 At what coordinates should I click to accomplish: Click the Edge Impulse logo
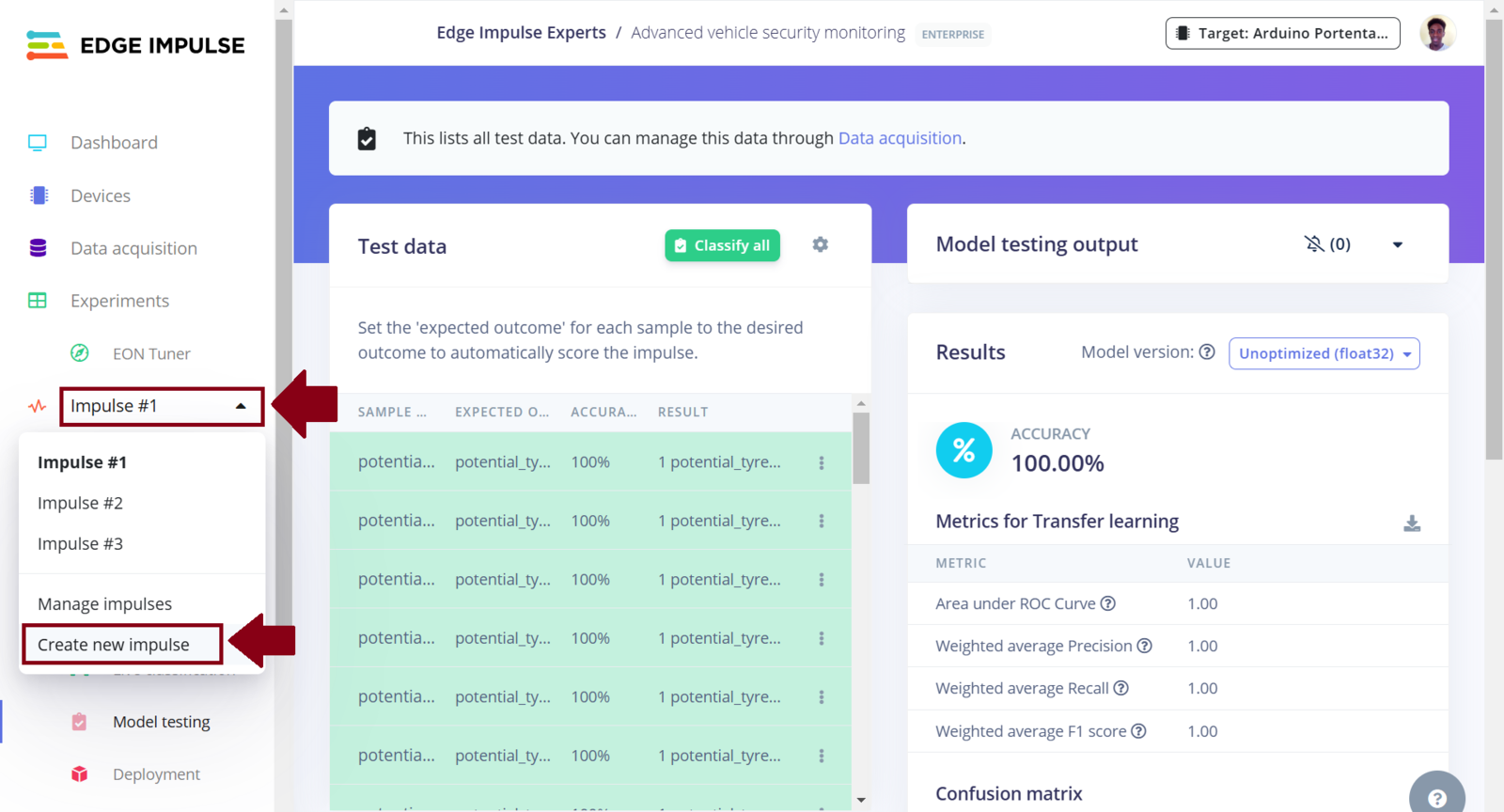point(135,45)
